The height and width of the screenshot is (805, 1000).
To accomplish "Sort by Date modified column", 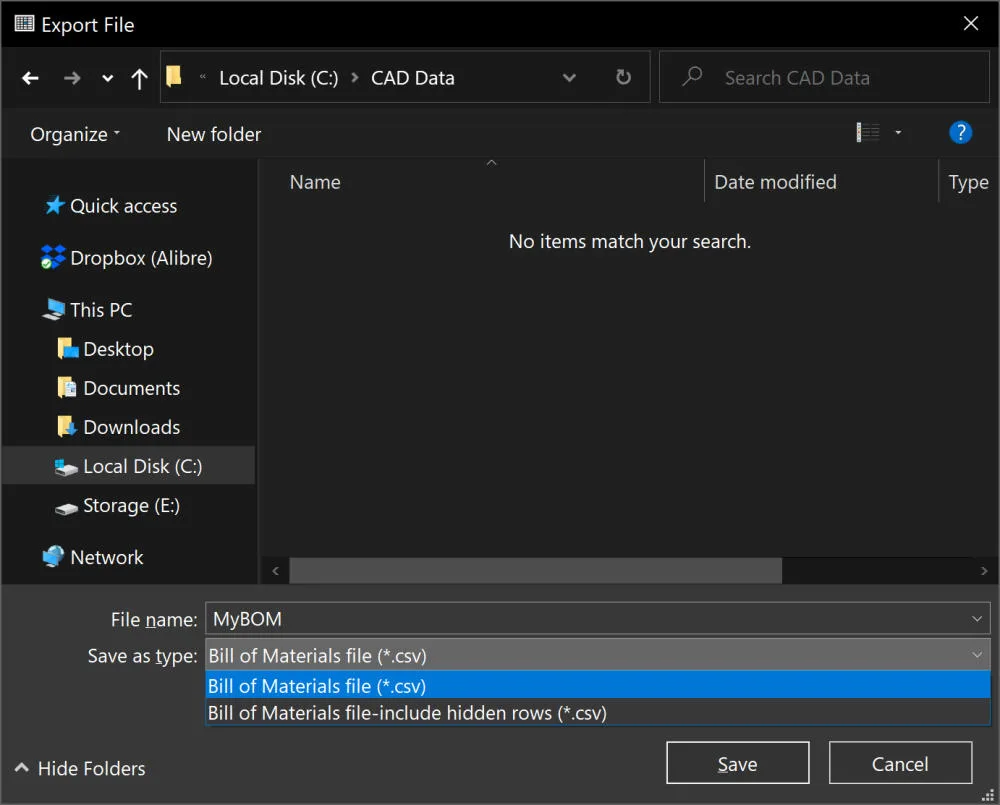I will (x=775, y=182).
